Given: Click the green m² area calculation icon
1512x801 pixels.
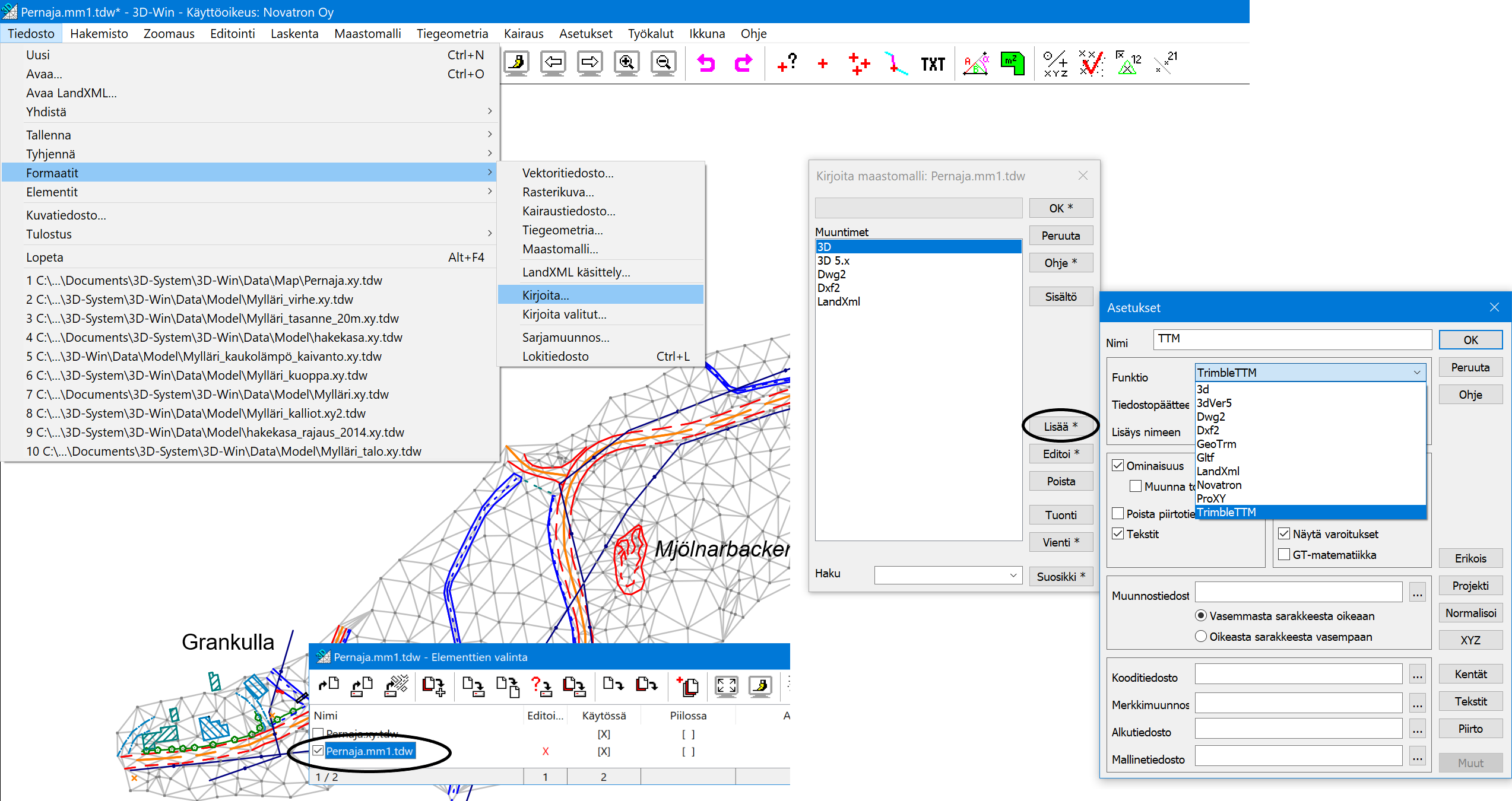Looking at the screenshot, I should click(x=1012, y=63).
